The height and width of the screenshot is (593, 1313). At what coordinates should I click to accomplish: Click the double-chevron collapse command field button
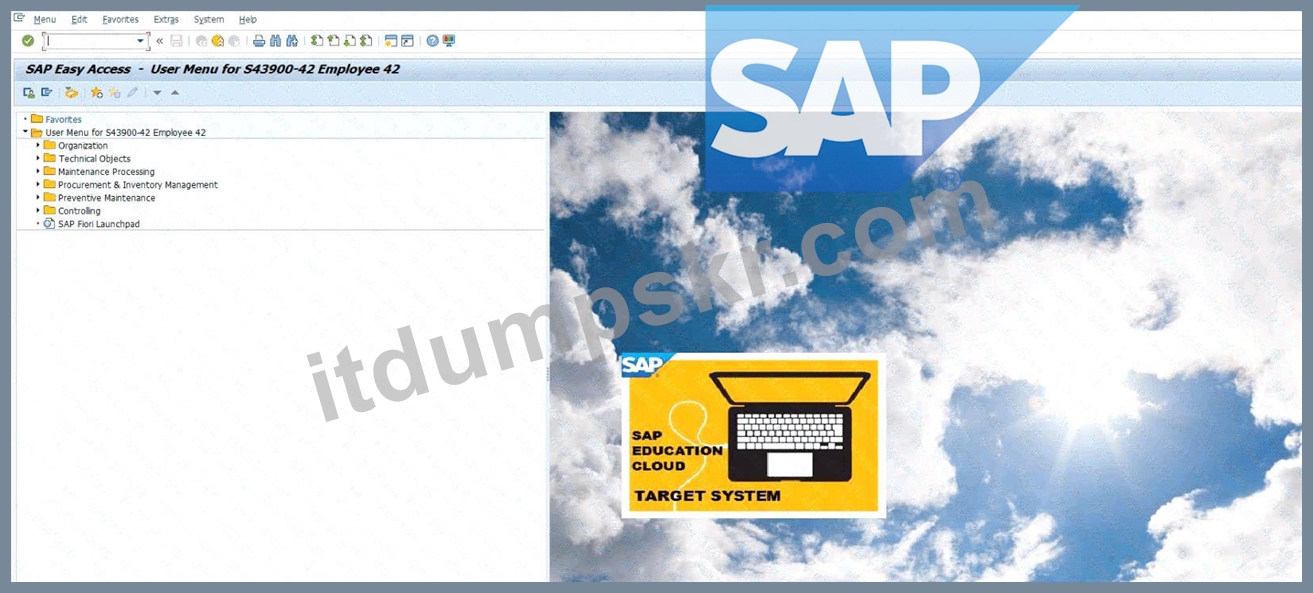click(159, 41)
